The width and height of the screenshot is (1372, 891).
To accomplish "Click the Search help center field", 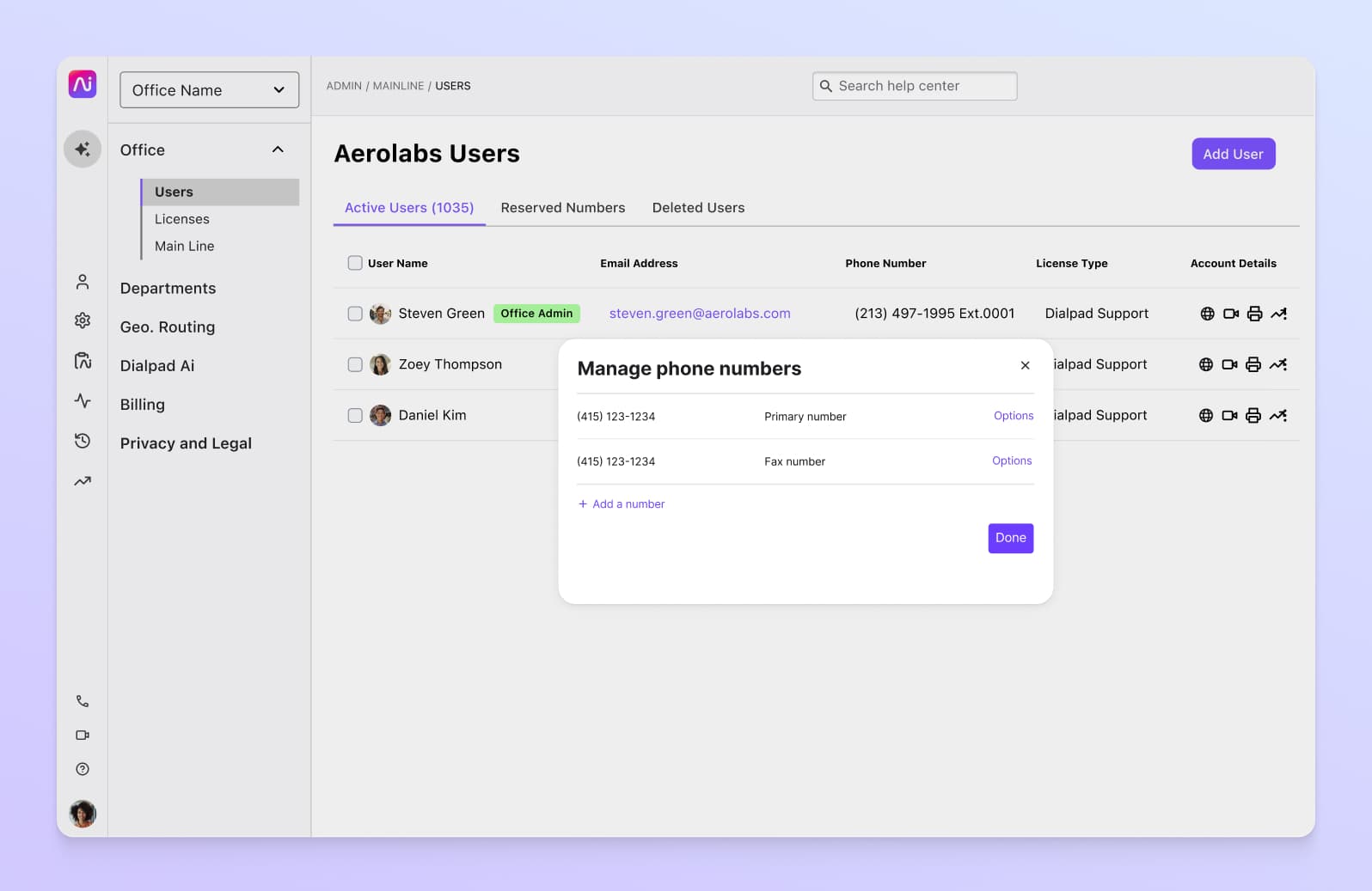I will pos(915,86).
